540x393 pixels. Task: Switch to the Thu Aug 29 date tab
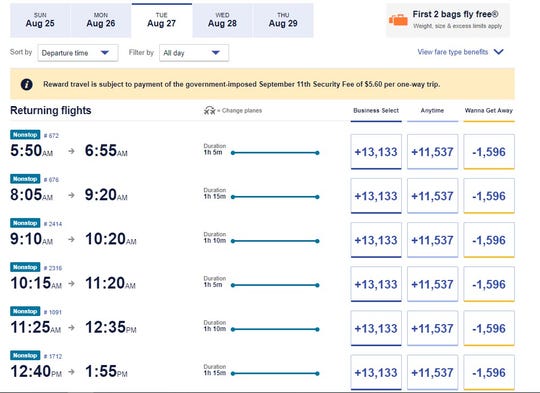pyautogui.click(x=283, y=20)
